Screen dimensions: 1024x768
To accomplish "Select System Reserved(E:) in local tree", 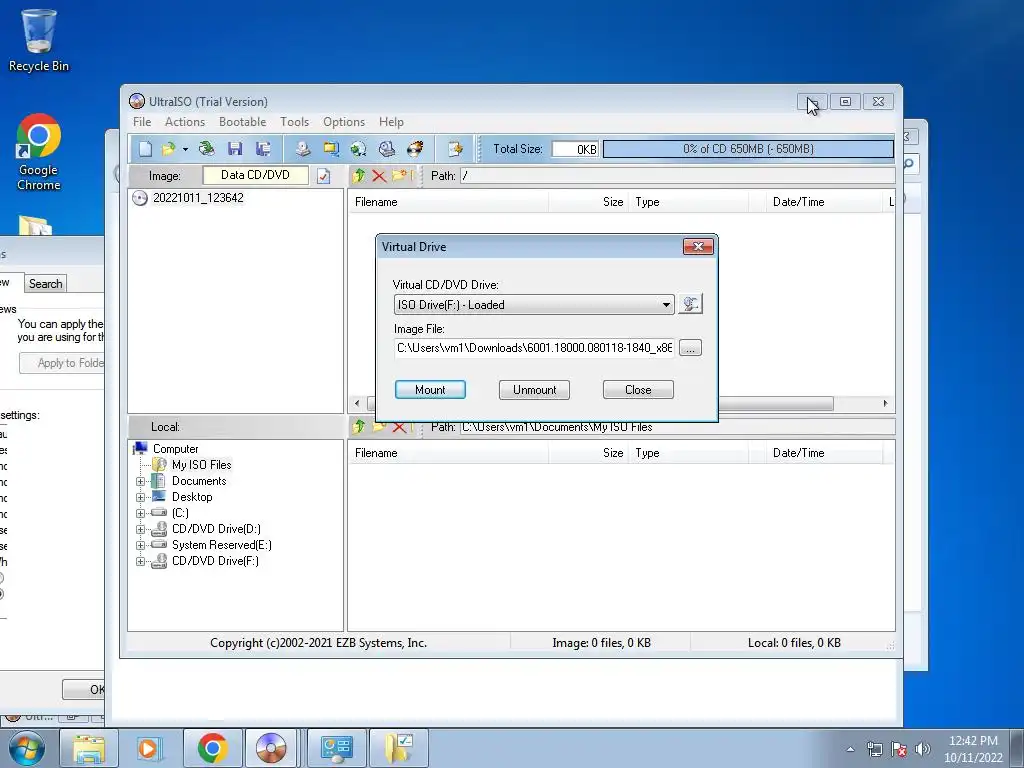I will 221,545.
